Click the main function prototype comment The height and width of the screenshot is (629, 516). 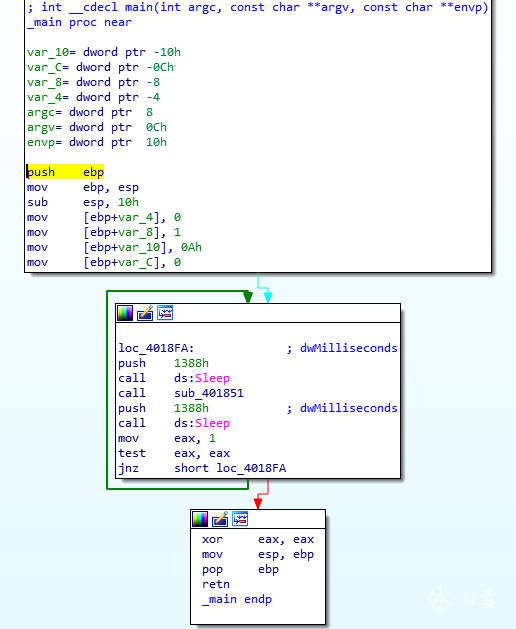[258, 8]
